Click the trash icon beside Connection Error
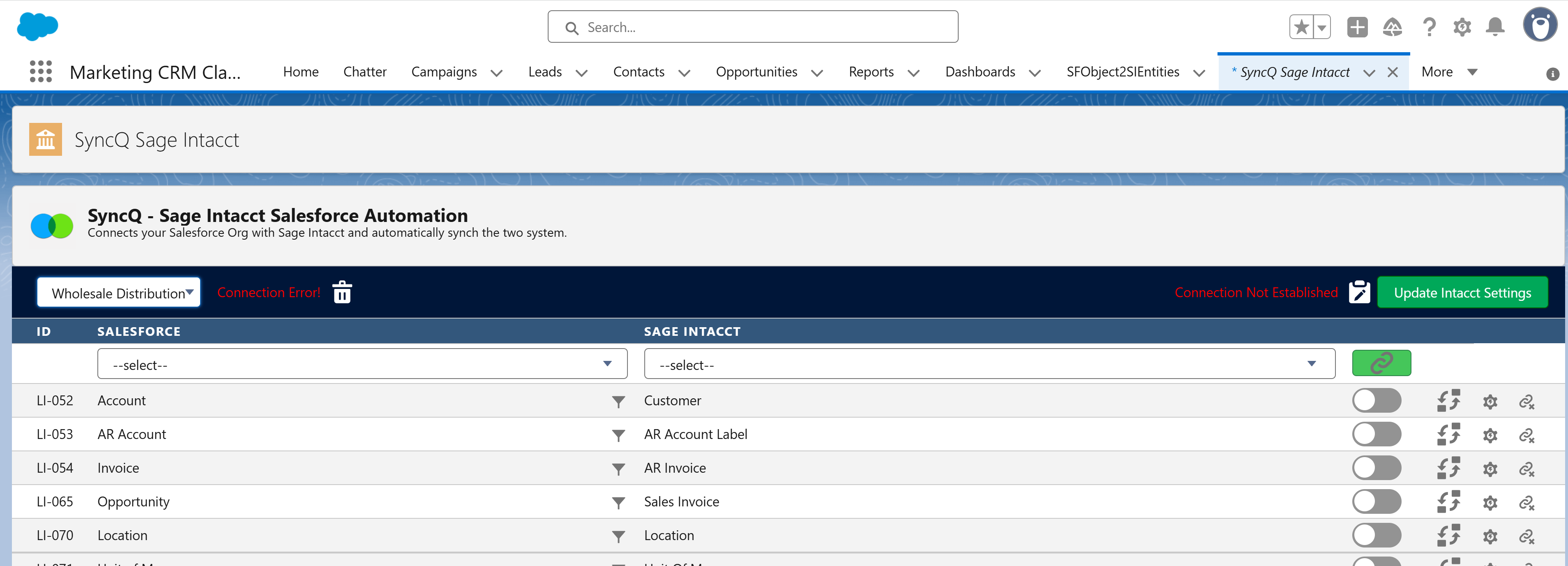The height and width of the screenshot is (566, 1568). pyautogui.click(x=342, y=292)
